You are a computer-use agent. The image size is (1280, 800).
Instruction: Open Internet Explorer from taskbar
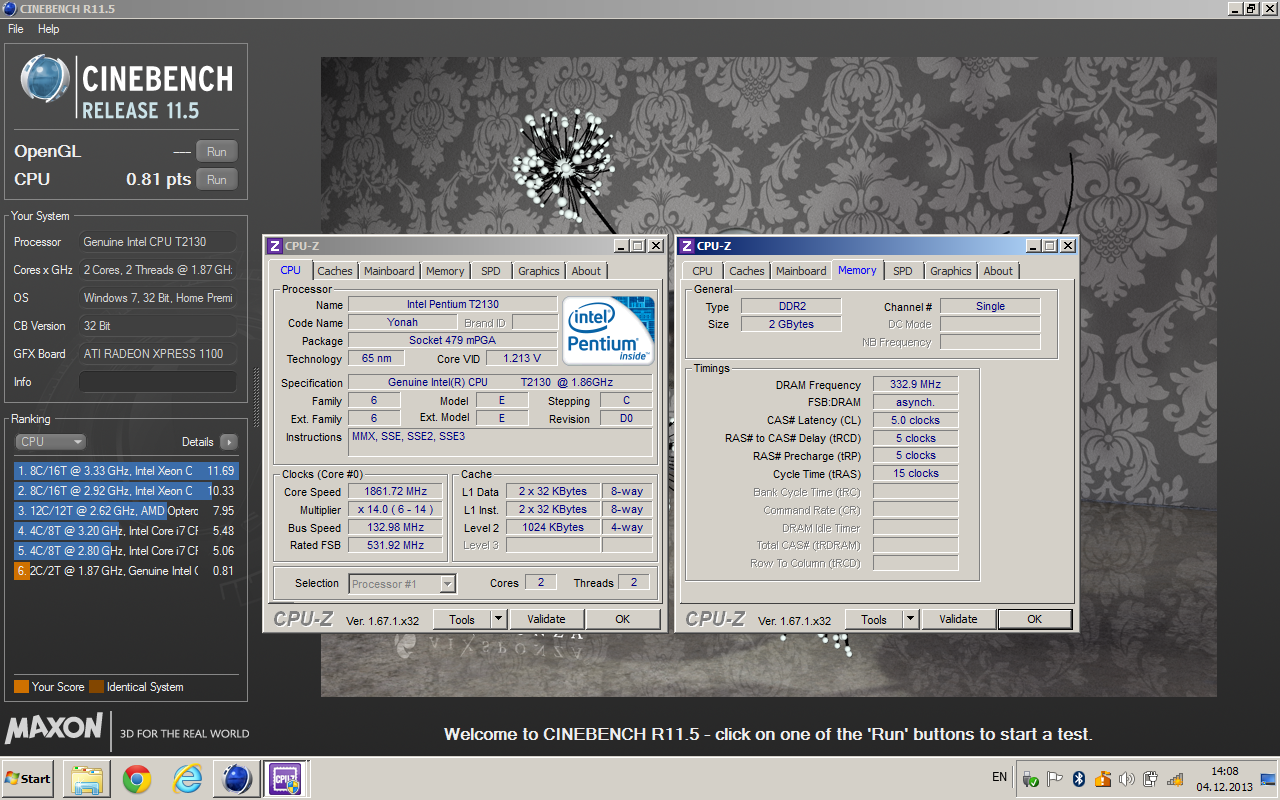point(187,778)
